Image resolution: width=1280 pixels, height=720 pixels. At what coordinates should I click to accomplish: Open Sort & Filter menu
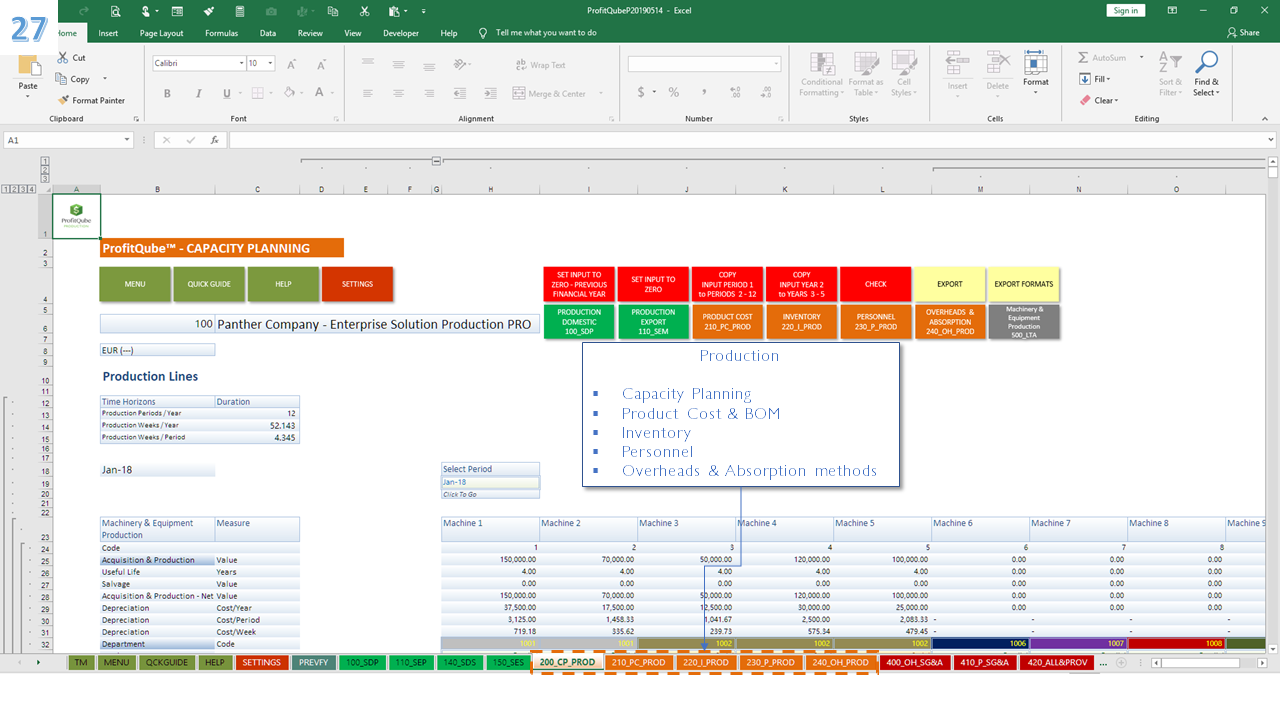1170,74
